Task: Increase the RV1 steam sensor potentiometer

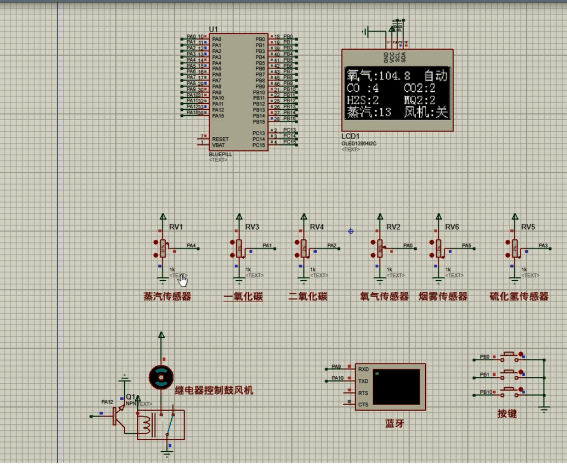Action: pos(156,242)
